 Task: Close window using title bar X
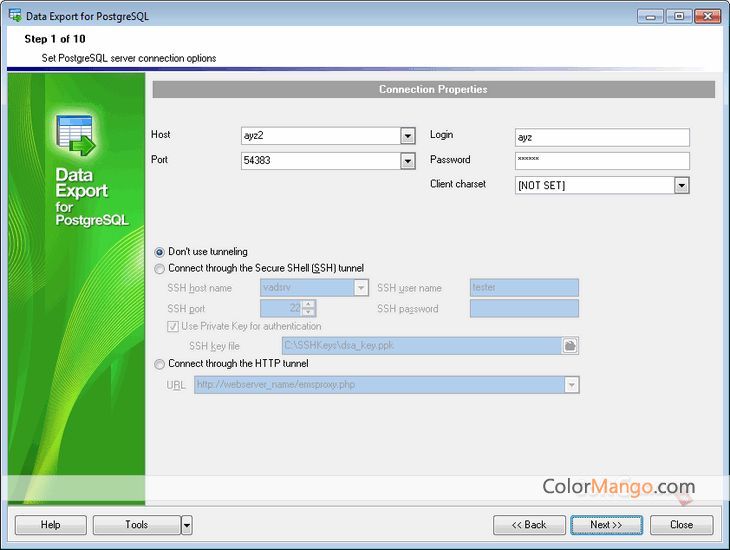[708, 17]
